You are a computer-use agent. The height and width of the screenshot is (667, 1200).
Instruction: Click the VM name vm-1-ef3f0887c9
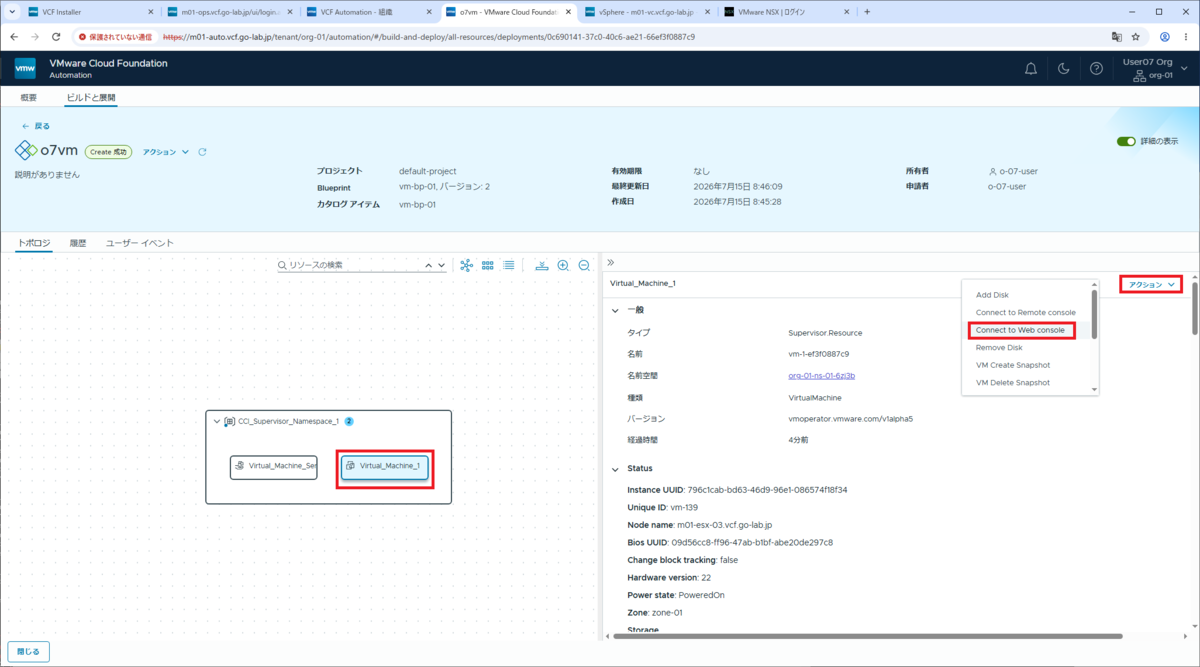[820, 354]
